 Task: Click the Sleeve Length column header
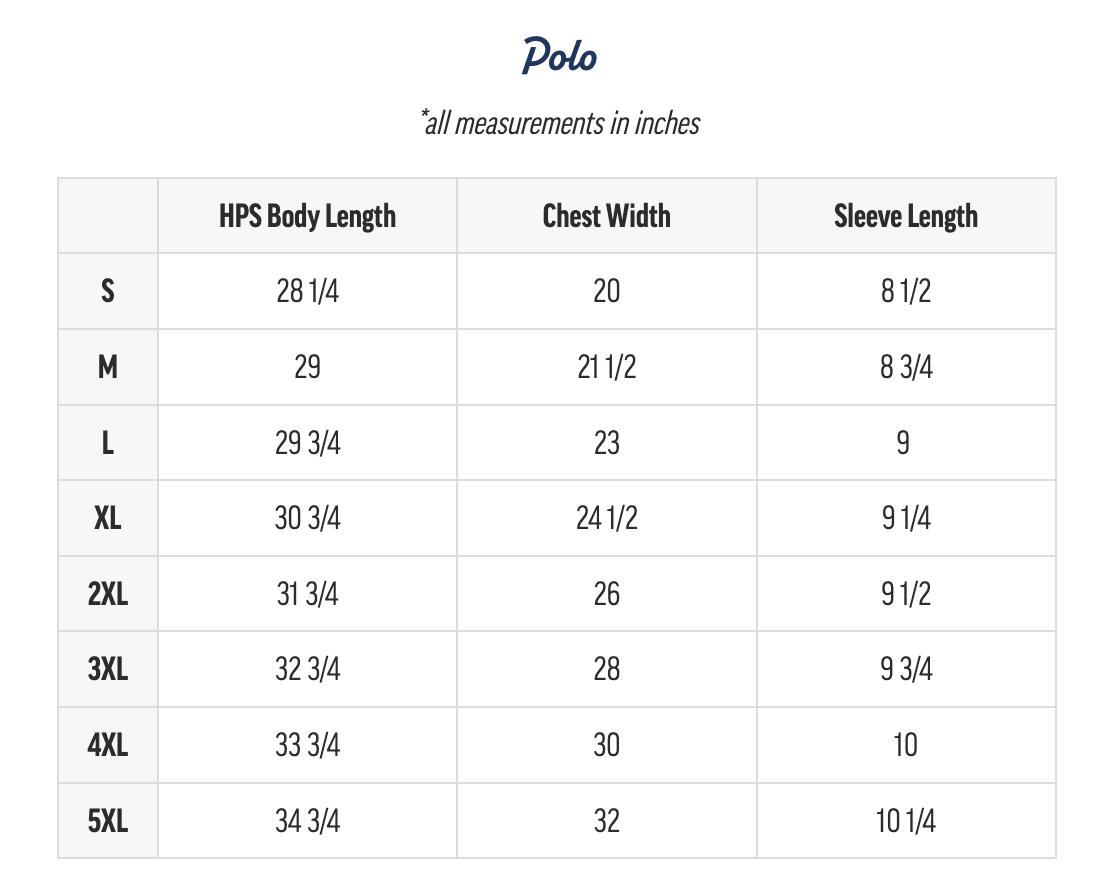905,216
